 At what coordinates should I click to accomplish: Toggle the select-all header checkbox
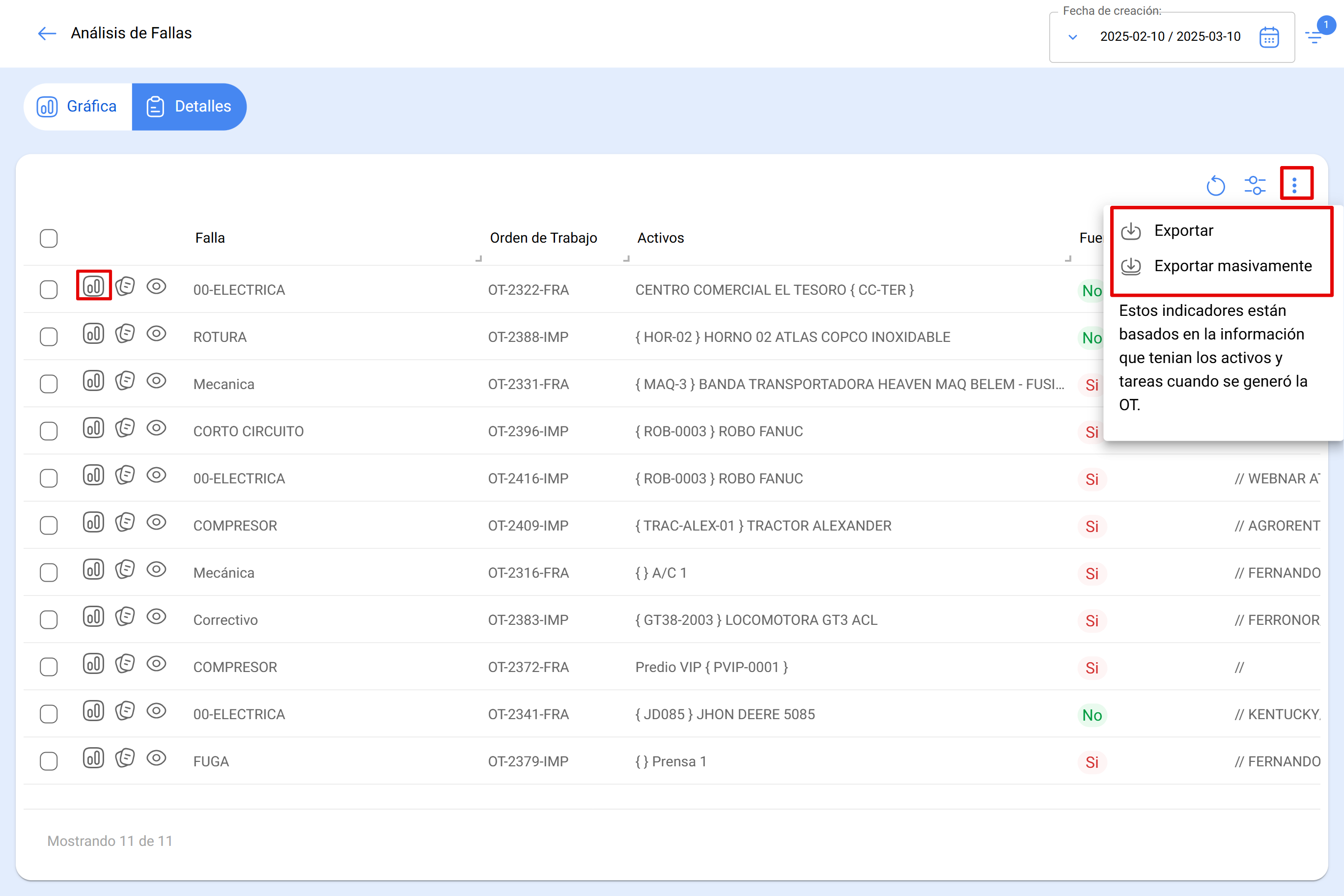tap(49, 238)
